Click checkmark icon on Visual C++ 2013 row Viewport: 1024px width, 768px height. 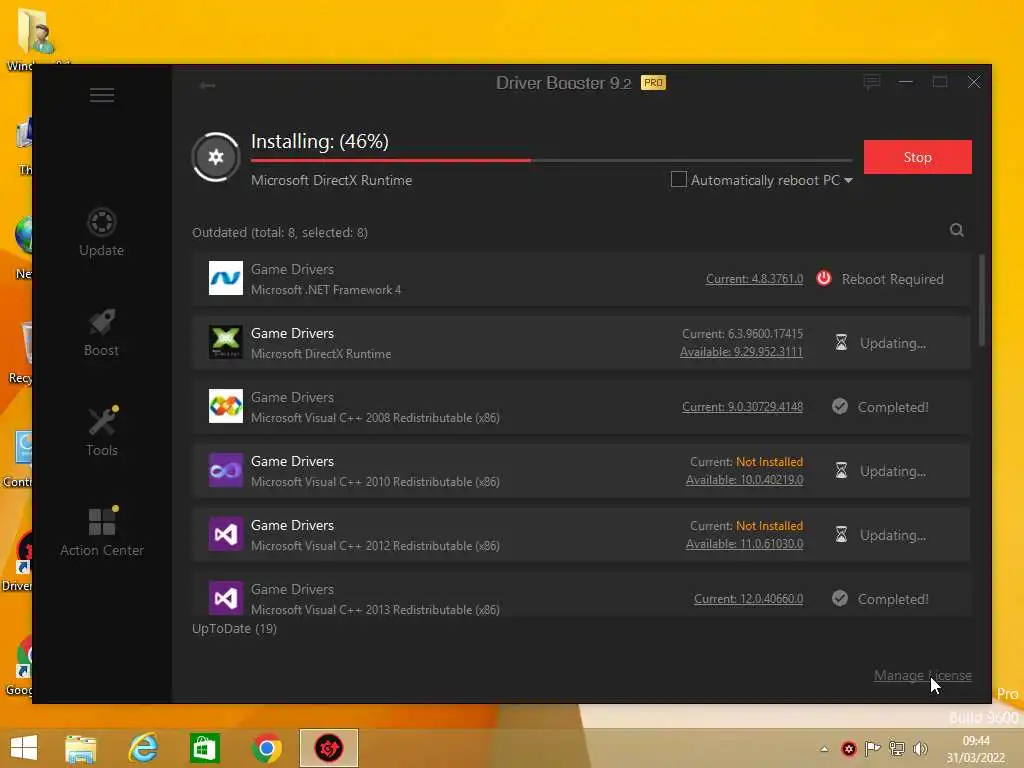[x=840, y=598]
